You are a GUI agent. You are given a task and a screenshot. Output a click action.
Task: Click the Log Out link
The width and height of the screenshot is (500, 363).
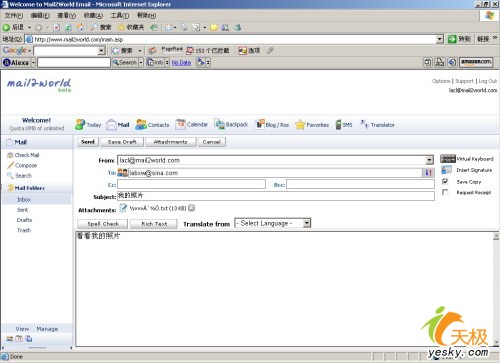(x=488, y=81)
